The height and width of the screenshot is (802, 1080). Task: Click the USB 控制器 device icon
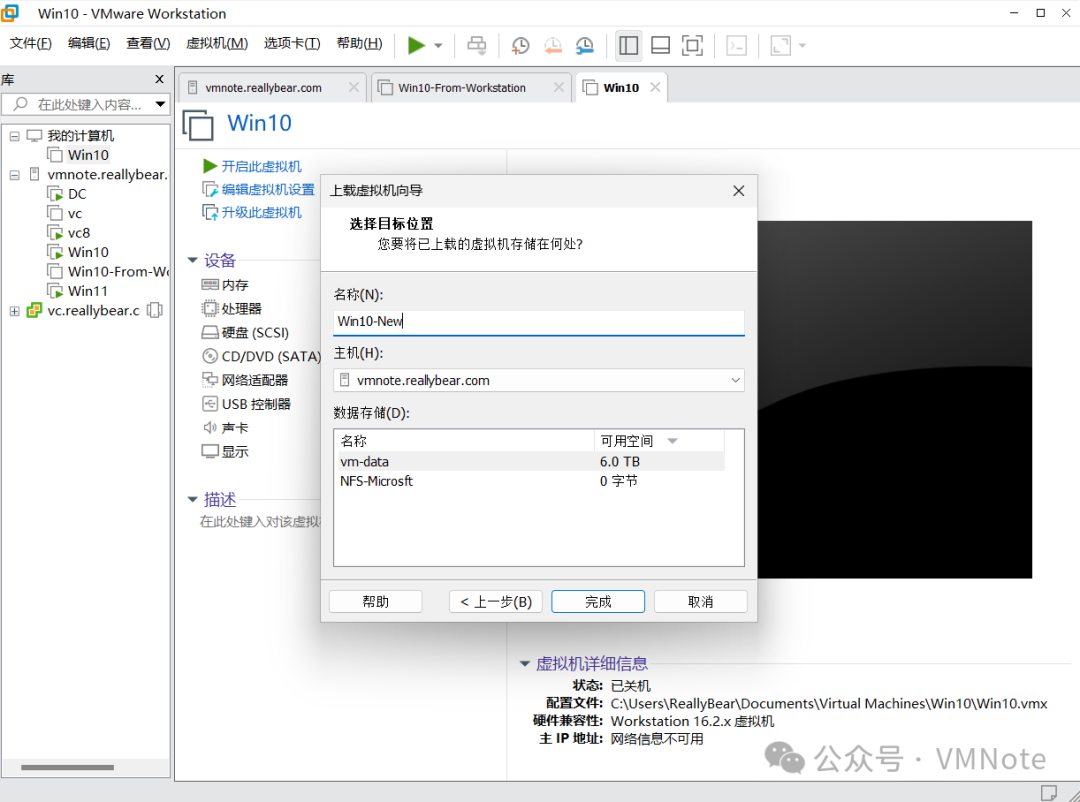pos(209,404)
